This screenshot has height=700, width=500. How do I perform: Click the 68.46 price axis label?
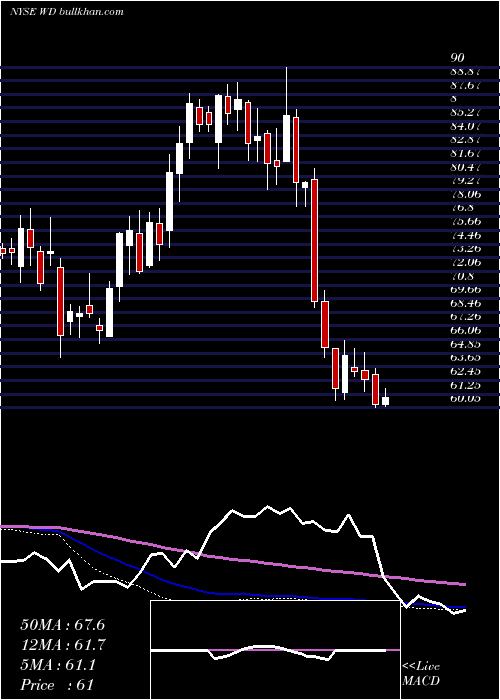click(465, 303)
